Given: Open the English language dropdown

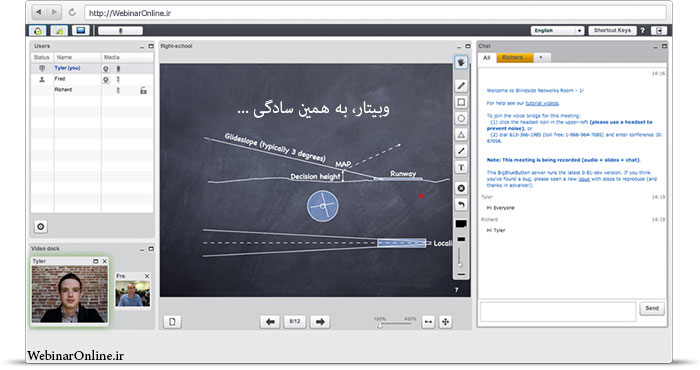Looking at the screenshot, I should coord(557,30).
